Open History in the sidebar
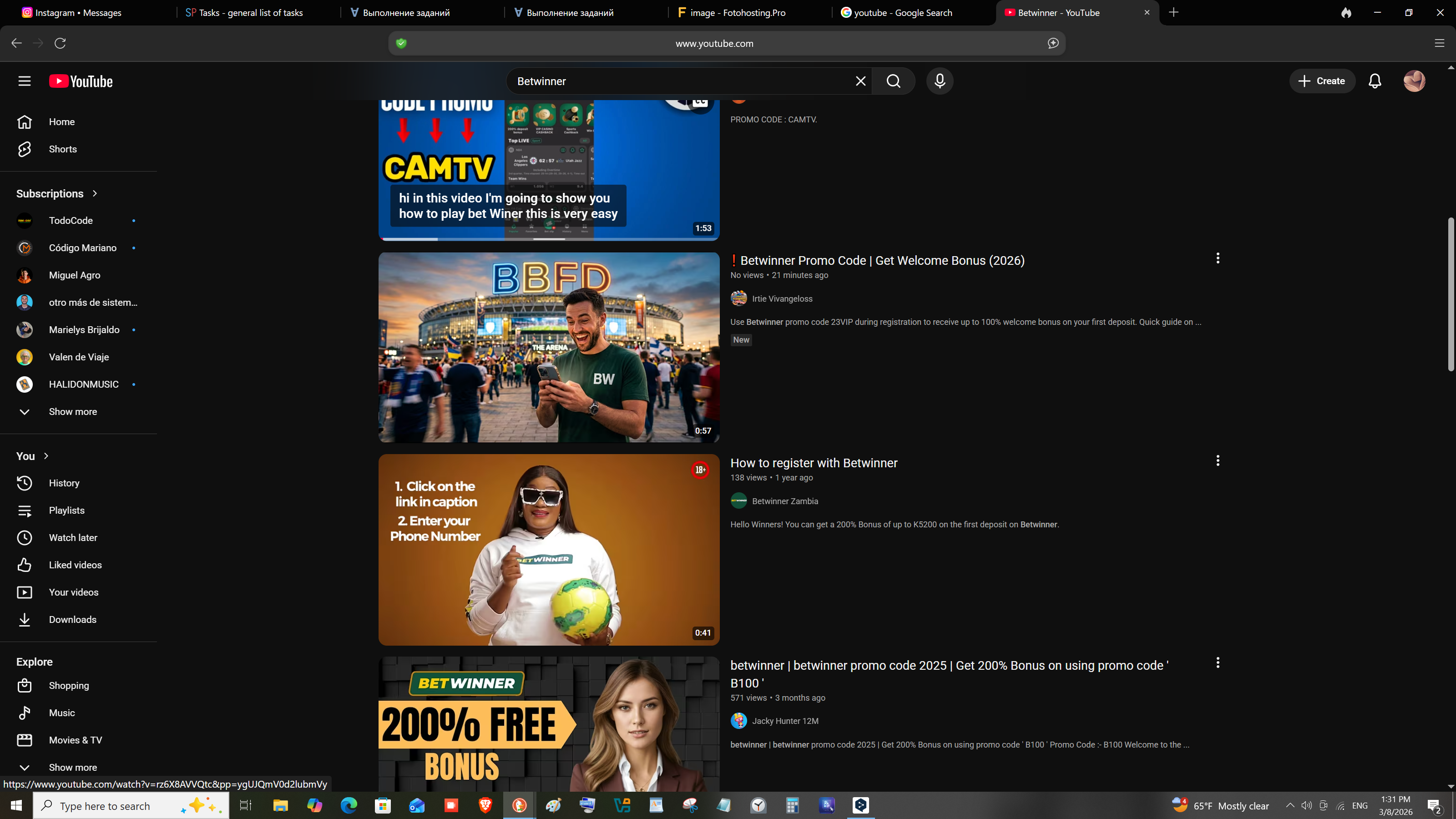Screen dimensions: 1456x819 [64, 483]
